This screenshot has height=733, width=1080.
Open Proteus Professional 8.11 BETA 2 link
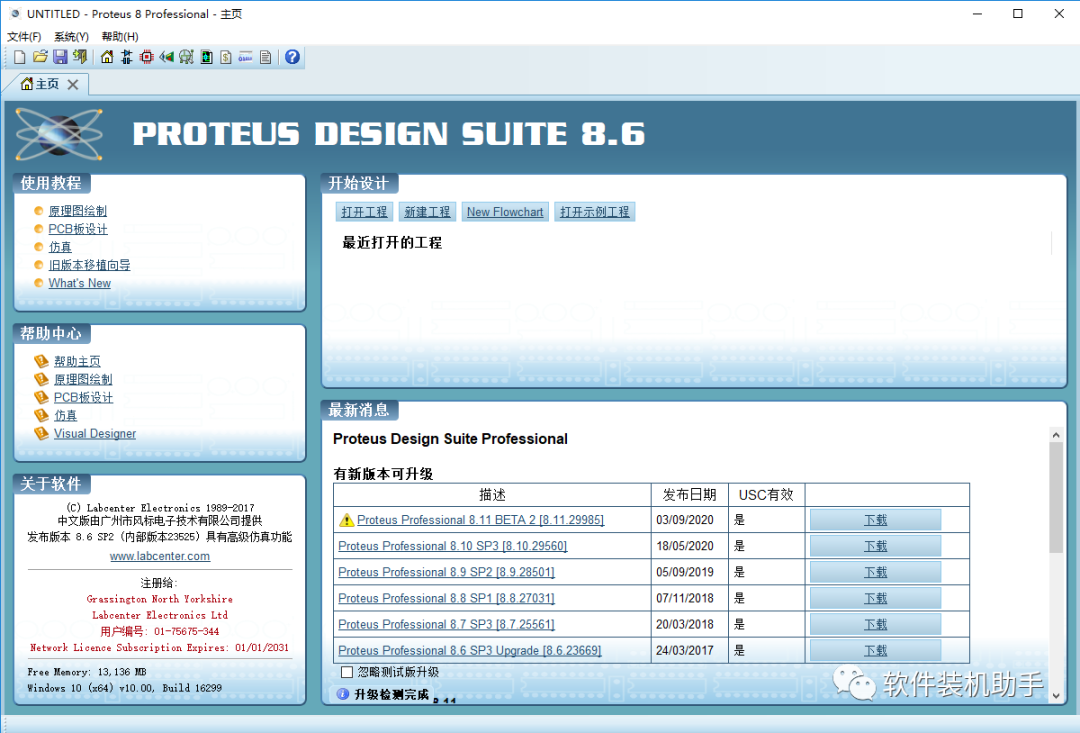480,520
